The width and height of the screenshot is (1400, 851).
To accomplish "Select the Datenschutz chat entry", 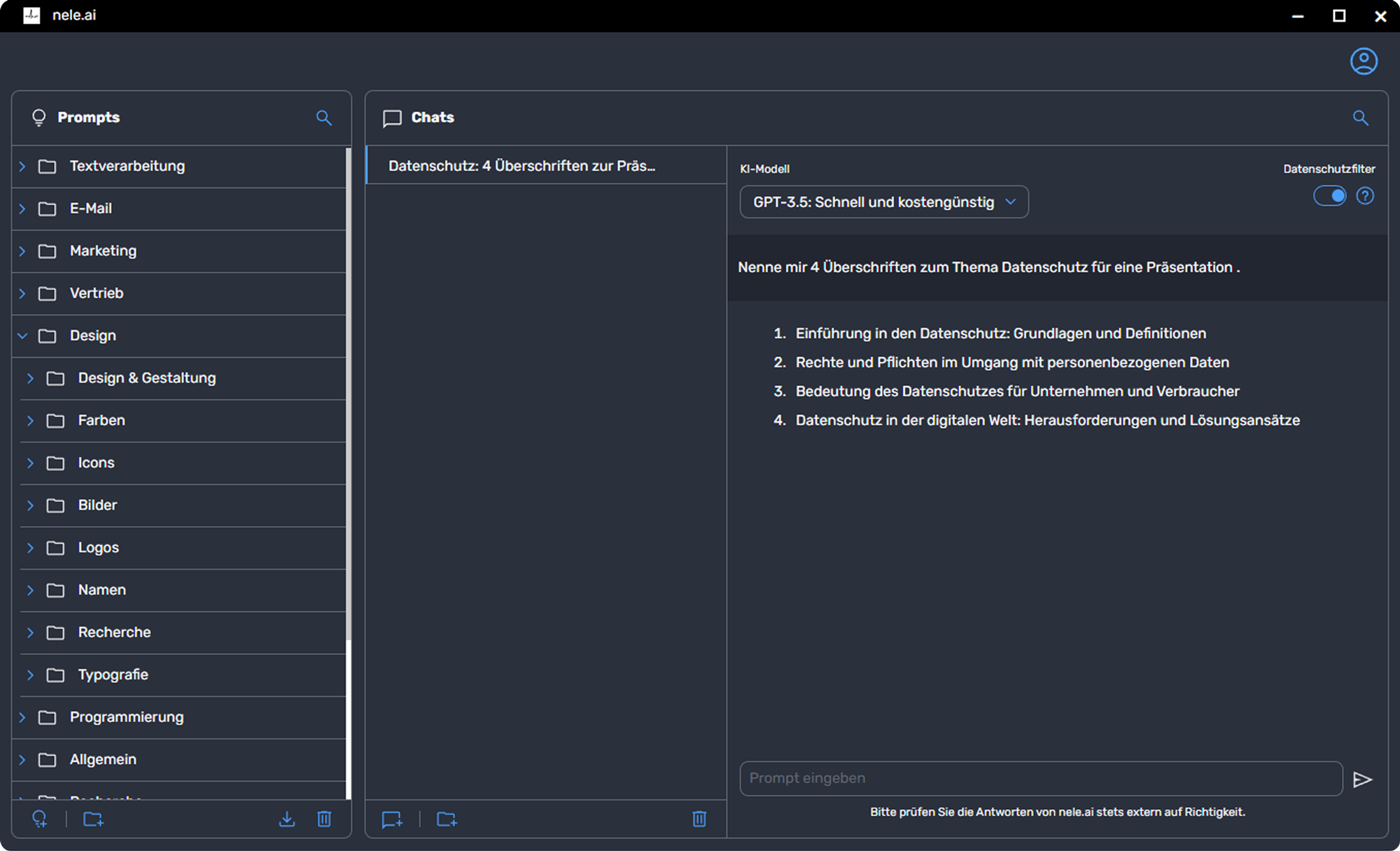I will [521, 166].
